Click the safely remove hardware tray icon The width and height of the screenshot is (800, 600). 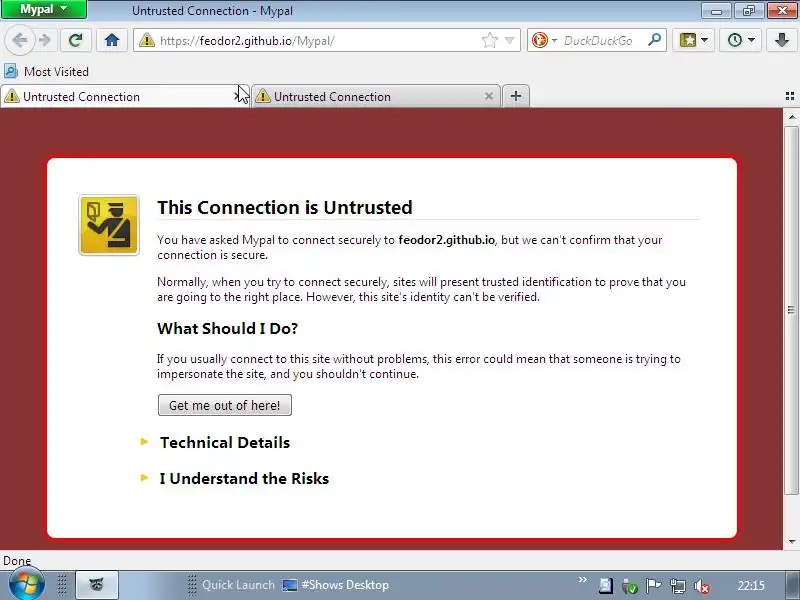630,586
